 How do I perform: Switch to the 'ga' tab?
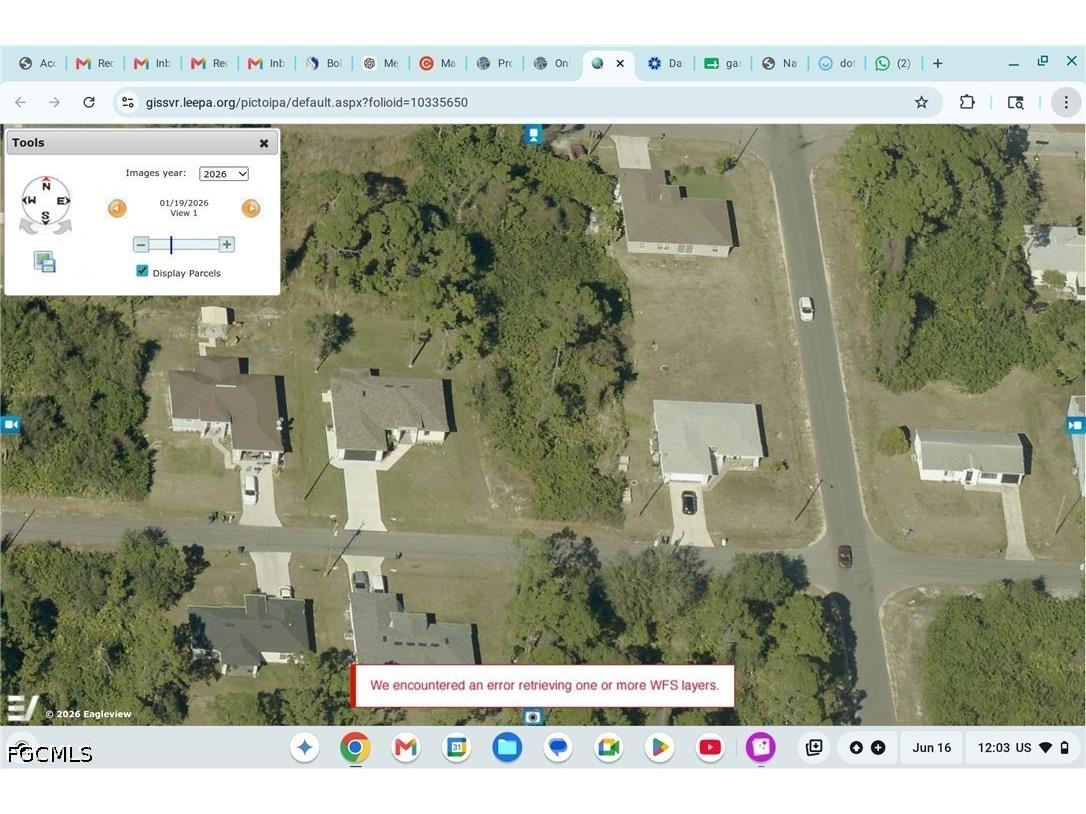(722, 63)
